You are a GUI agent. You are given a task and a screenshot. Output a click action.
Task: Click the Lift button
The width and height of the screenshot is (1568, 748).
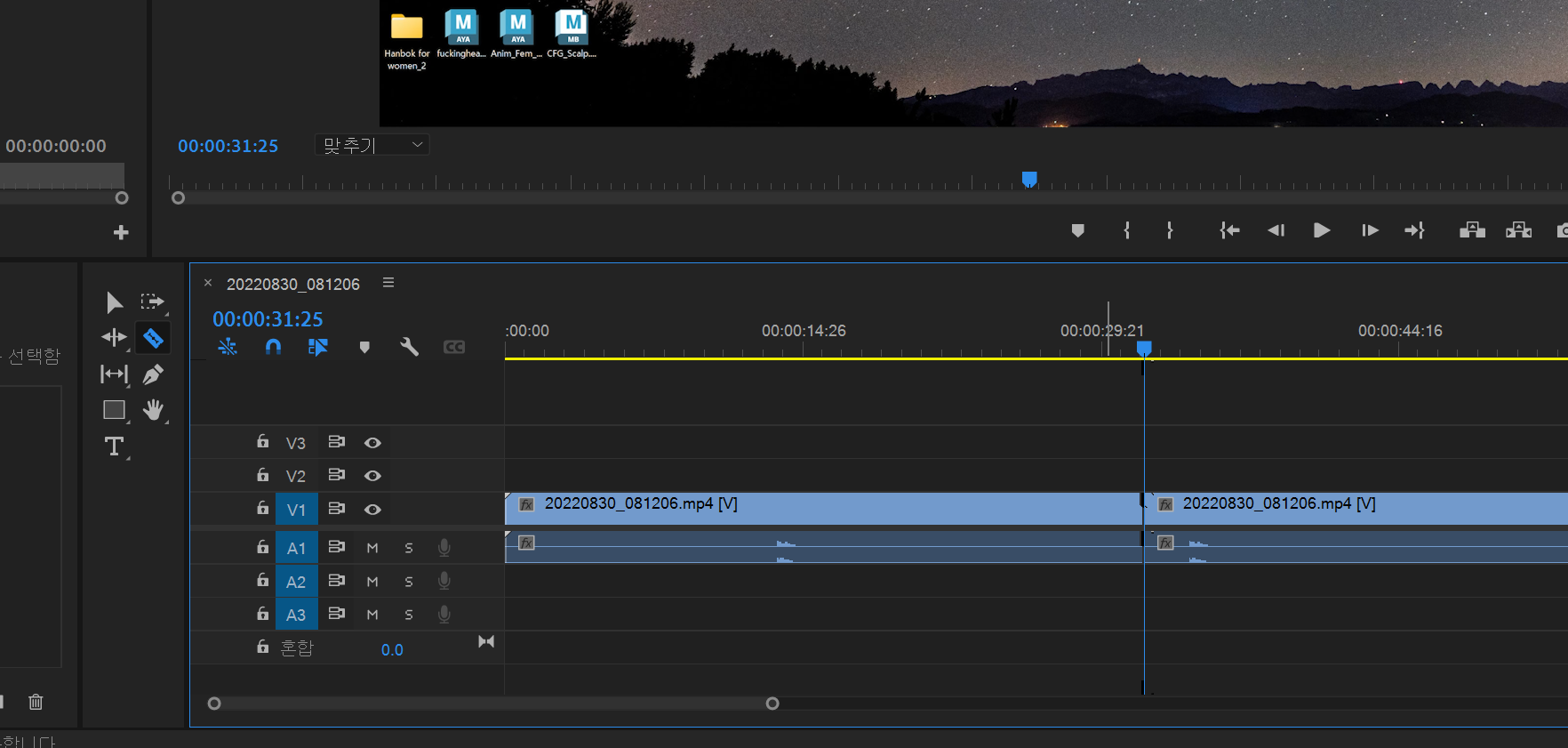coord(1472,230)
